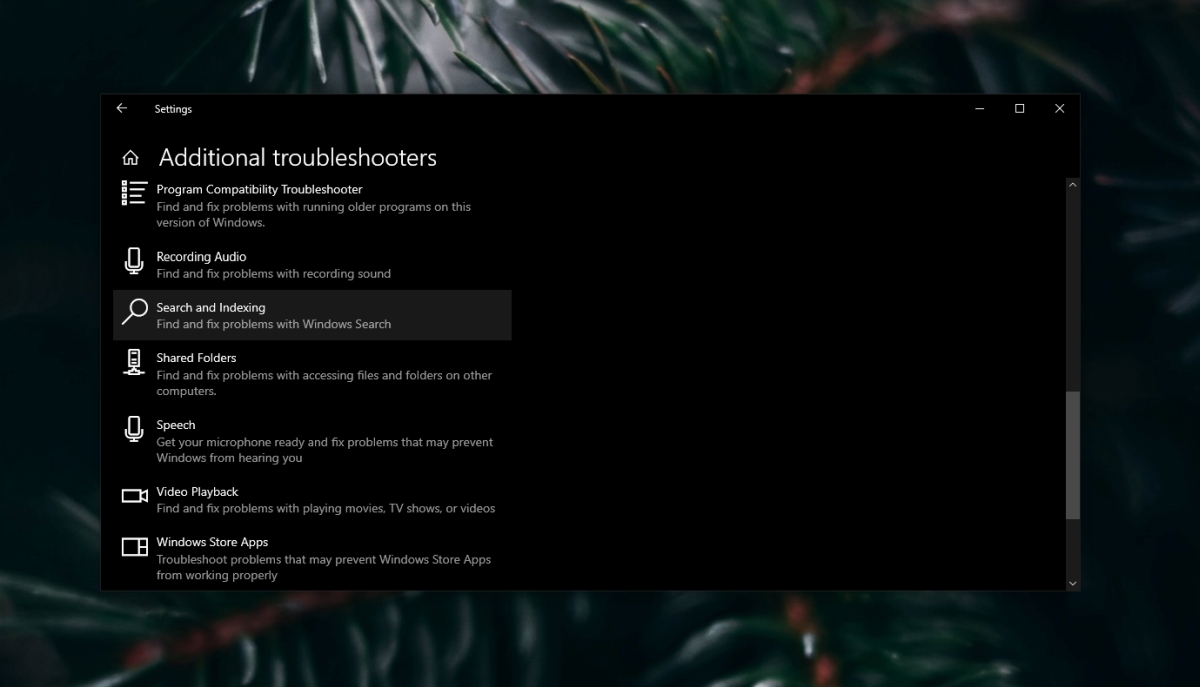Screen dimensions: 1200x687
Task: Click 'Get your microphone ready' description
Action: 324,450
